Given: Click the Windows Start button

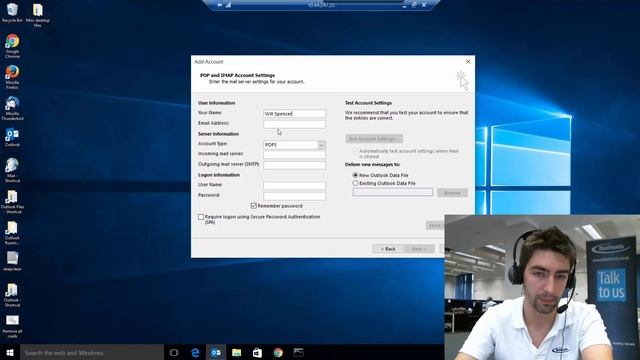Looking at the screenshot, I should (x=10, y=352).
